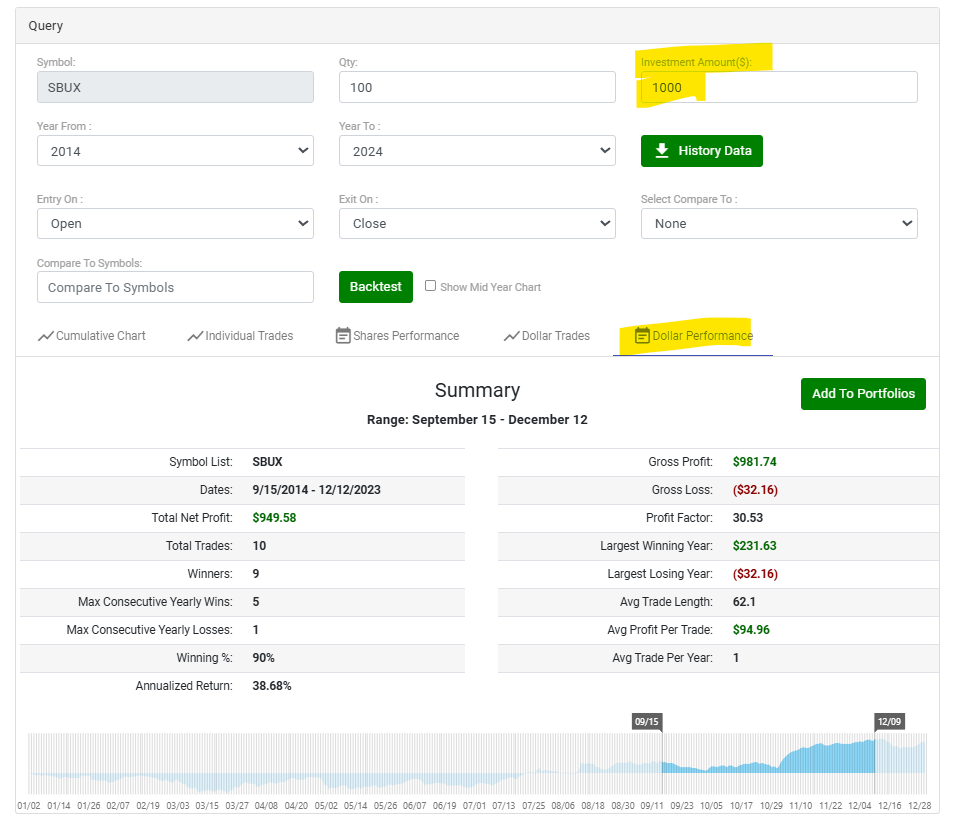
Task: Click the Compare To Symbols input
Action: click(x=175, y=287)
